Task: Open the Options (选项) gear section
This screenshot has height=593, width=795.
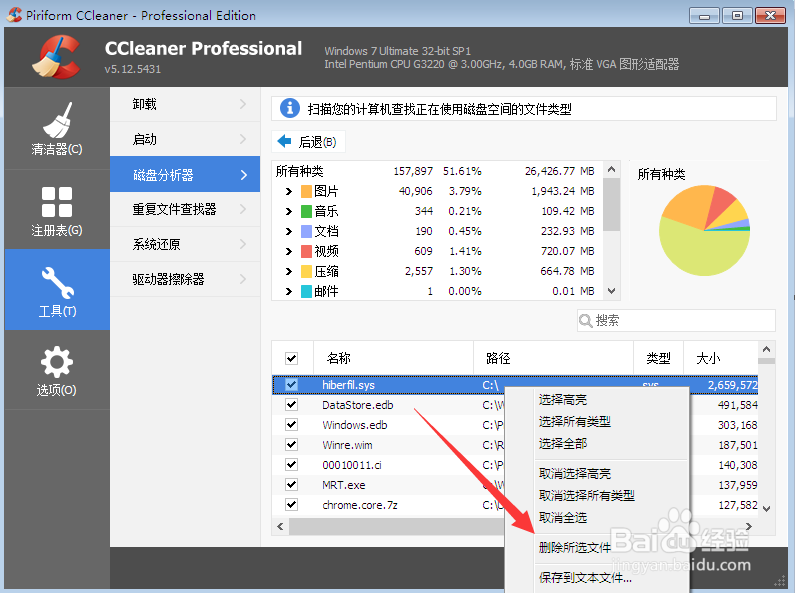Action: pyautogui.click(x=57, y=370)
